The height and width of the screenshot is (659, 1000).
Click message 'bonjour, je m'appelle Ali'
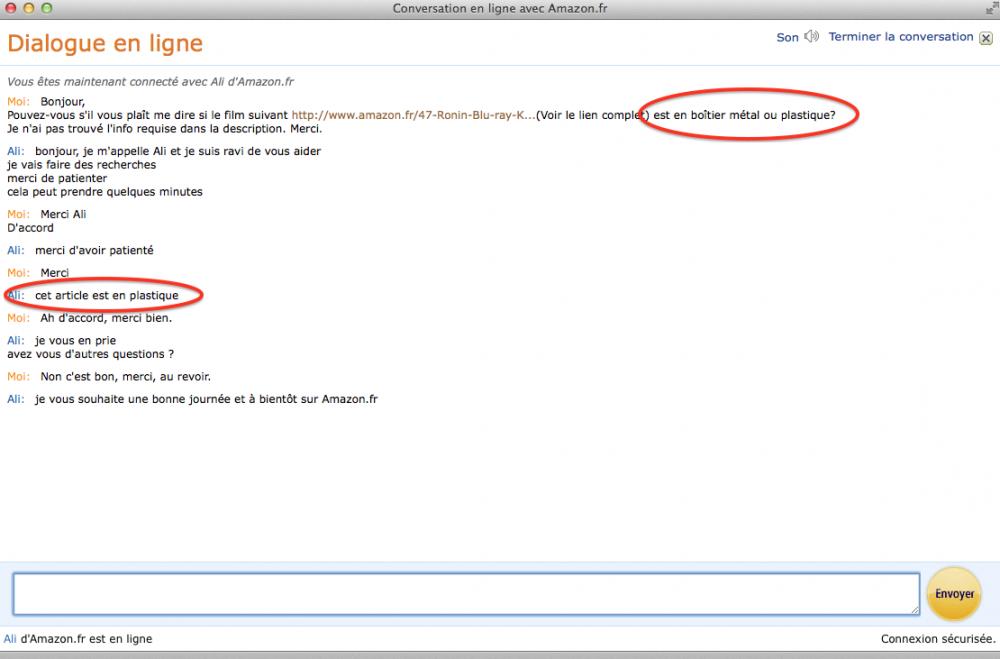101,151
